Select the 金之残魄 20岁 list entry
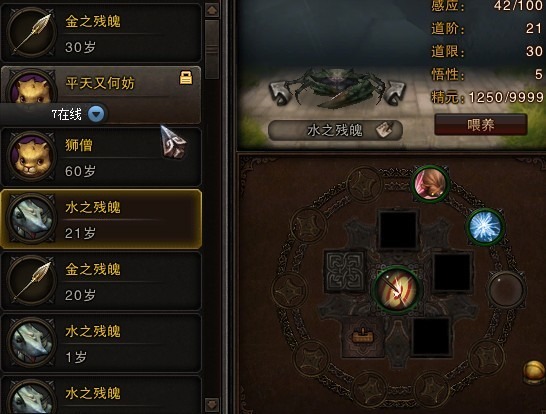The width and height of the screenshot is (546, 414). pos(101,281)
